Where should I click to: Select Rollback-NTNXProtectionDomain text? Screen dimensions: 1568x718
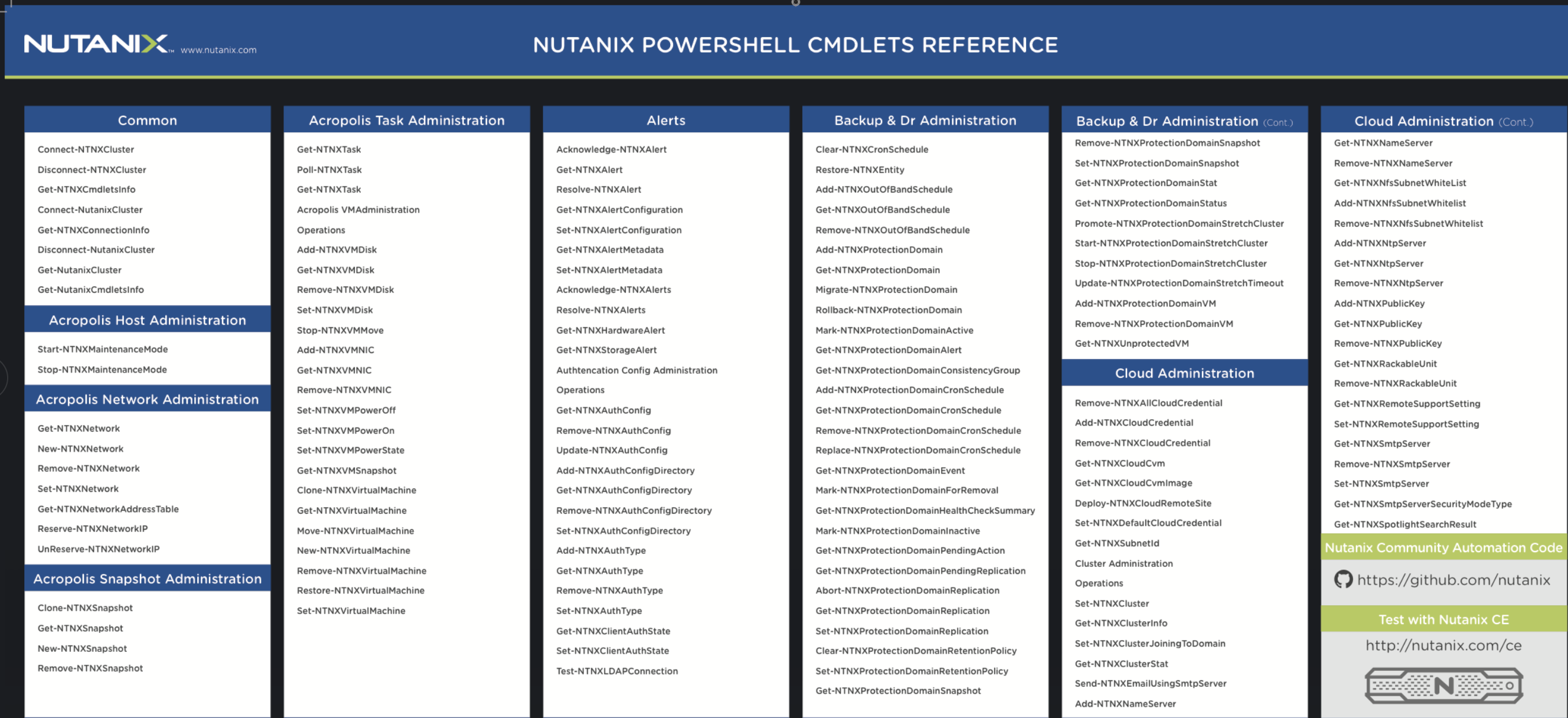pyautogui.click(x=888, y=310)
